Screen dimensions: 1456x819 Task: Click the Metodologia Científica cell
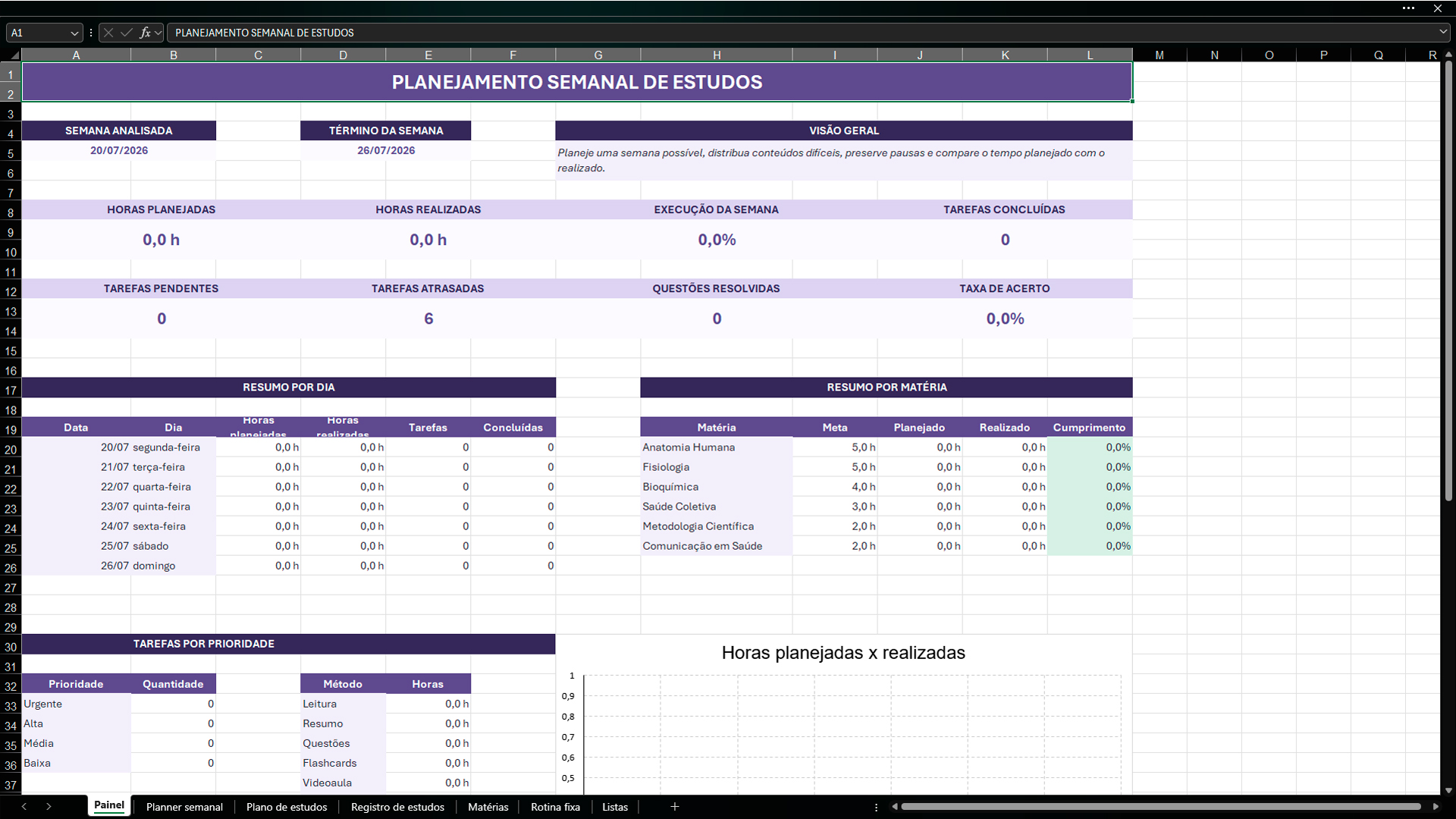717,526
